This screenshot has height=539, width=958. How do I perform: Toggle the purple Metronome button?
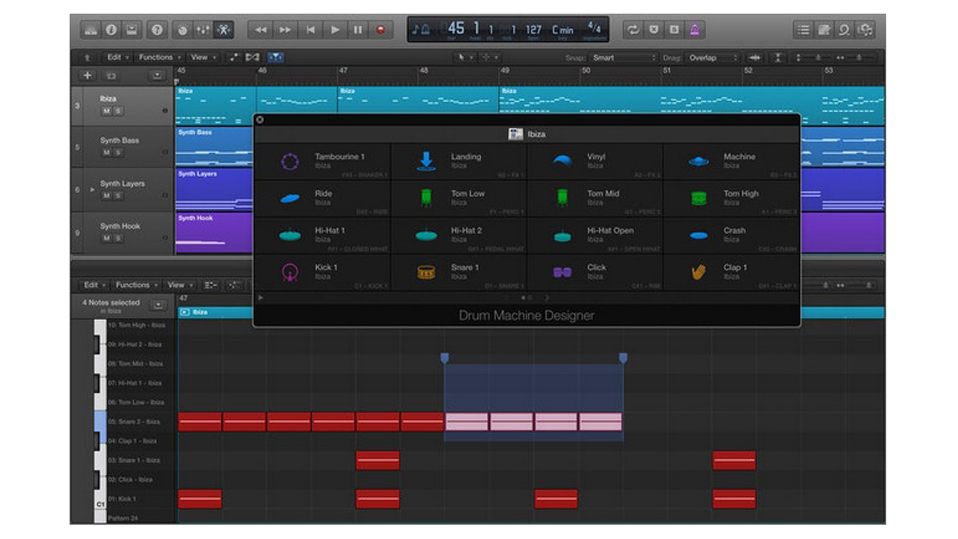point(695,29)
